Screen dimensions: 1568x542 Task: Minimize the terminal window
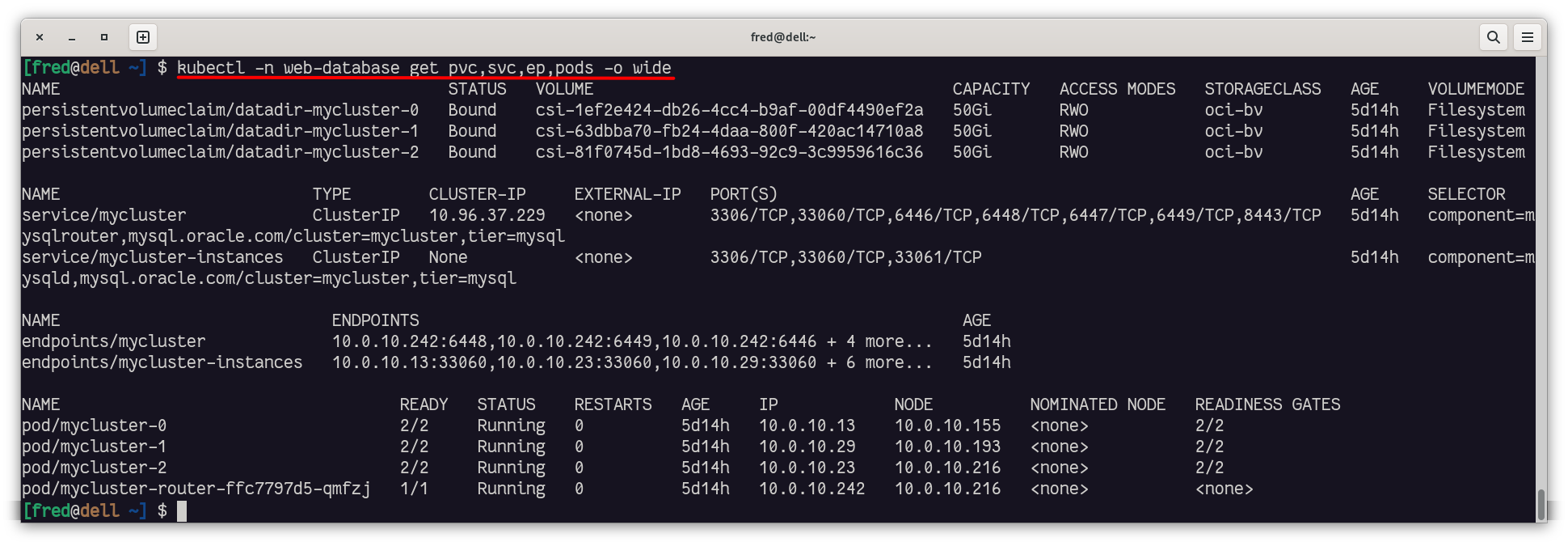click(x=72, y=37)
